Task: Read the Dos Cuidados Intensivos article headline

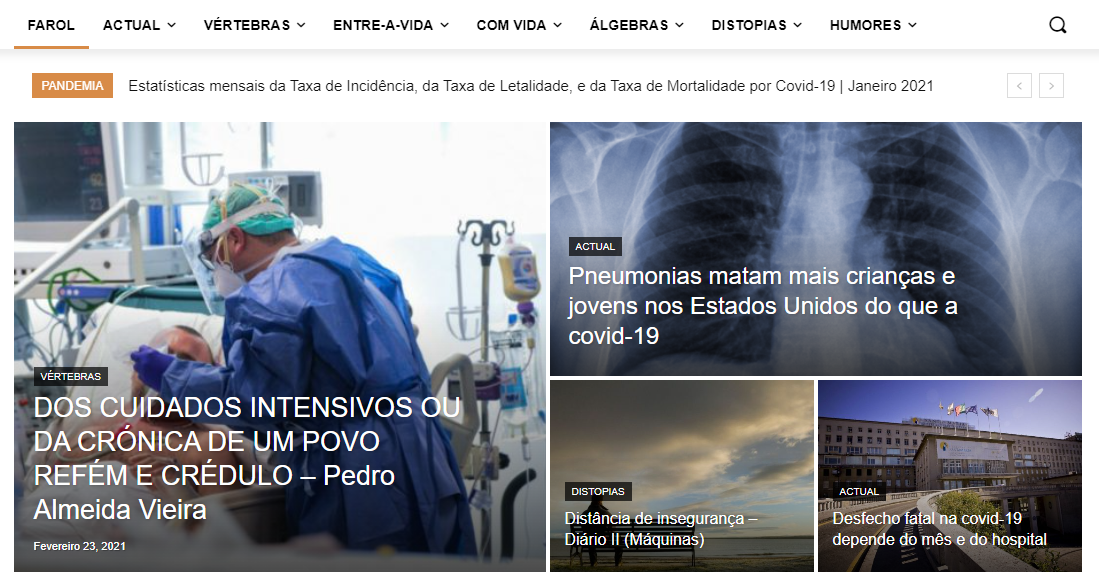Action: coord(247,458)
